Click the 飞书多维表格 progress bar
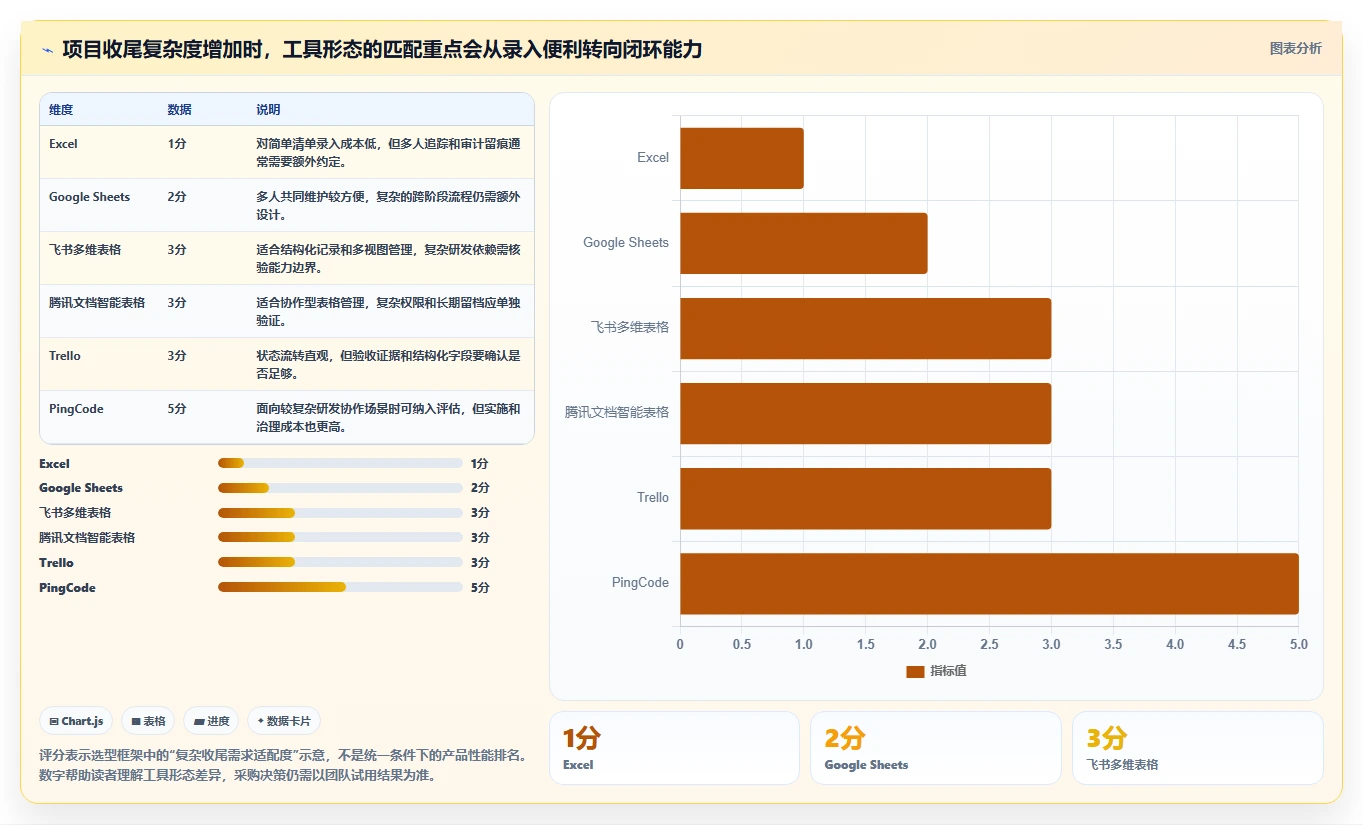Image resolution: width=1363 pixels, height=825 pixels. pos(340,513)
